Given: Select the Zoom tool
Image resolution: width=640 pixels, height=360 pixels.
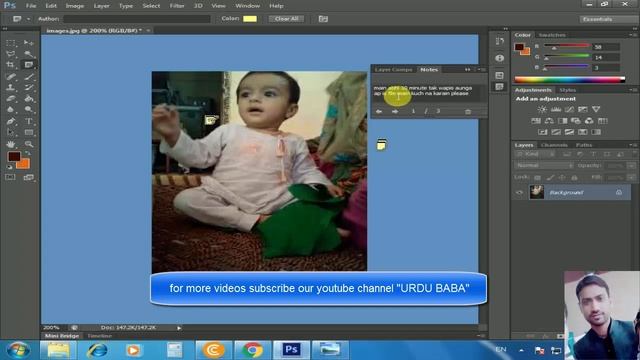Looking at the screenshot, I should [x=29, y=144].
